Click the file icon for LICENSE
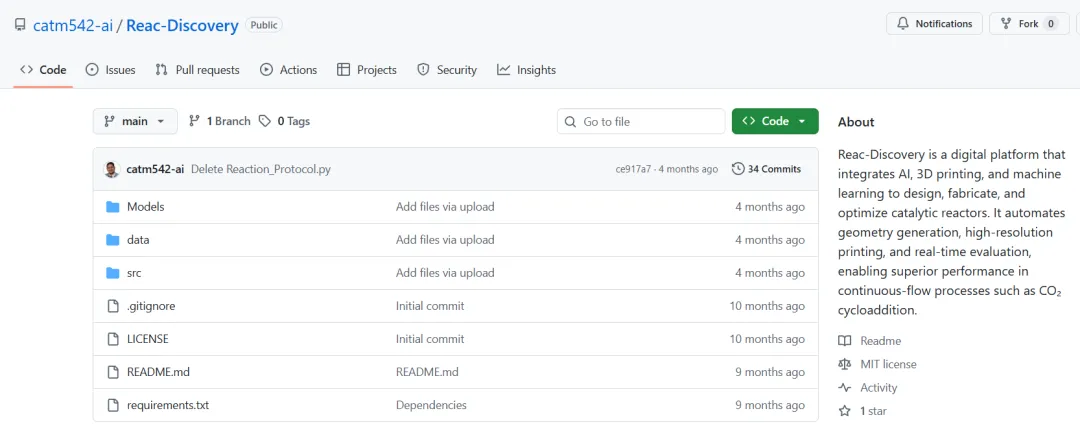Screen dimensions: 1080x424 (113, 339)
